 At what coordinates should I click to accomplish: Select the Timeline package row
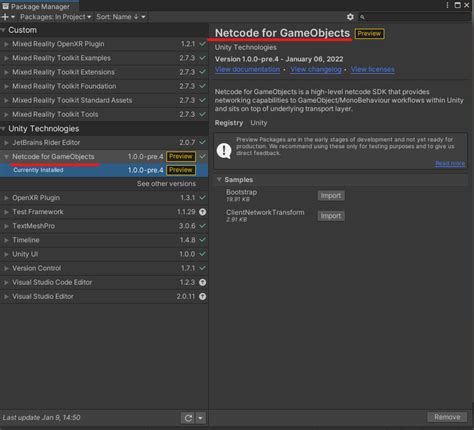(104, 240)
